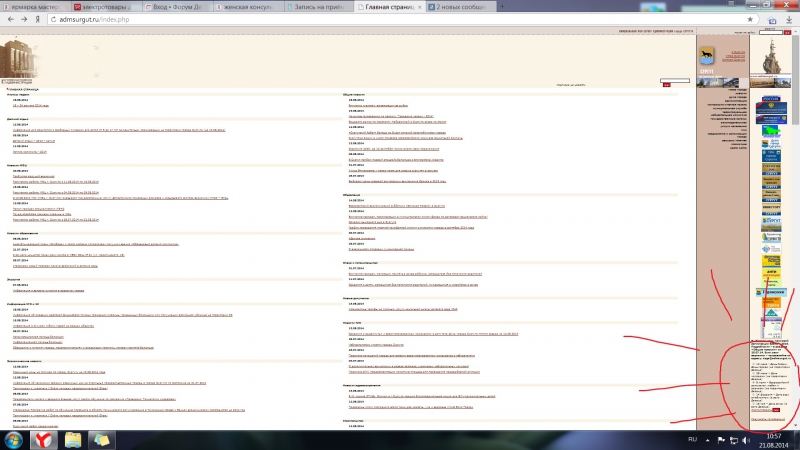Viewport: 800px width, 450px height.
Task: Show hidden tray icons arrow
Action: [707, 439]
